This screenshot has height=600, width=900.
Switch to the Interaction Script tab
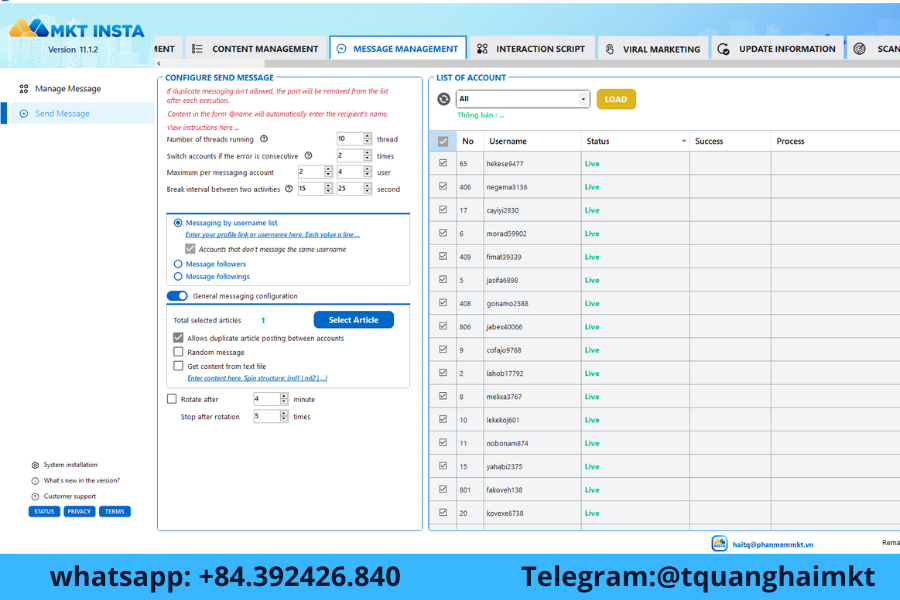[x=531, y=49]
